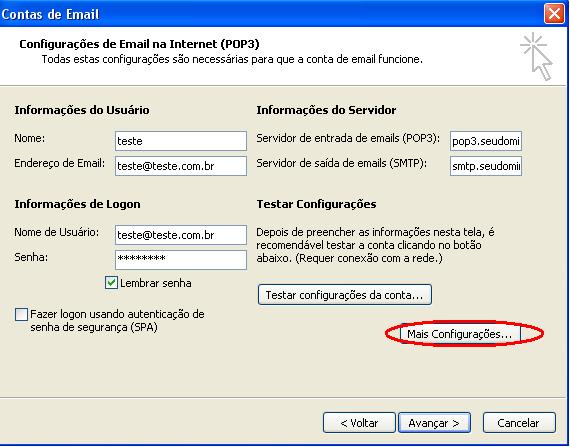Cancel the email account setup

point(519,423)
